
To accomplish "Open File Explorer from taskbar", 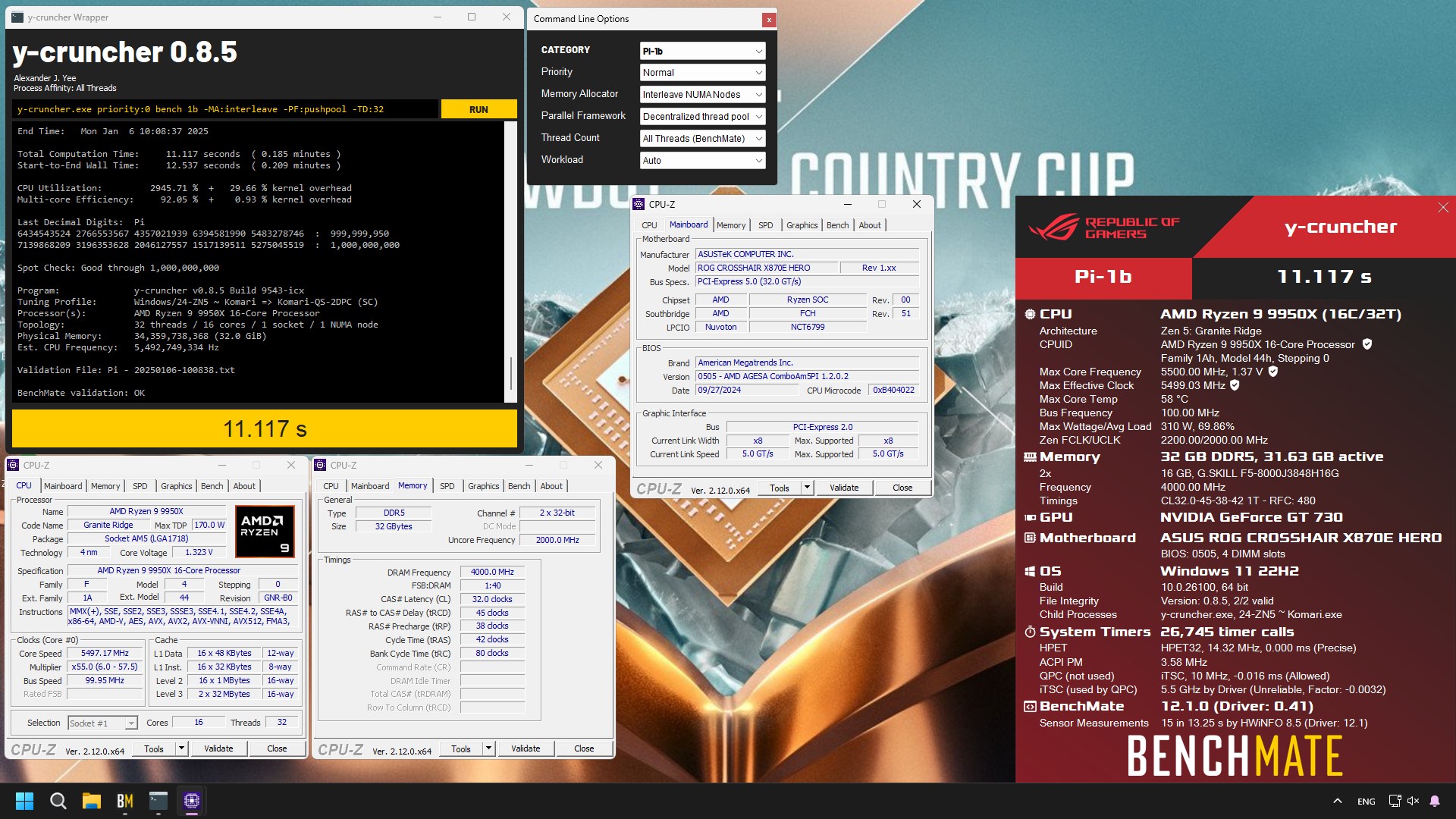I will pos(92,801).
